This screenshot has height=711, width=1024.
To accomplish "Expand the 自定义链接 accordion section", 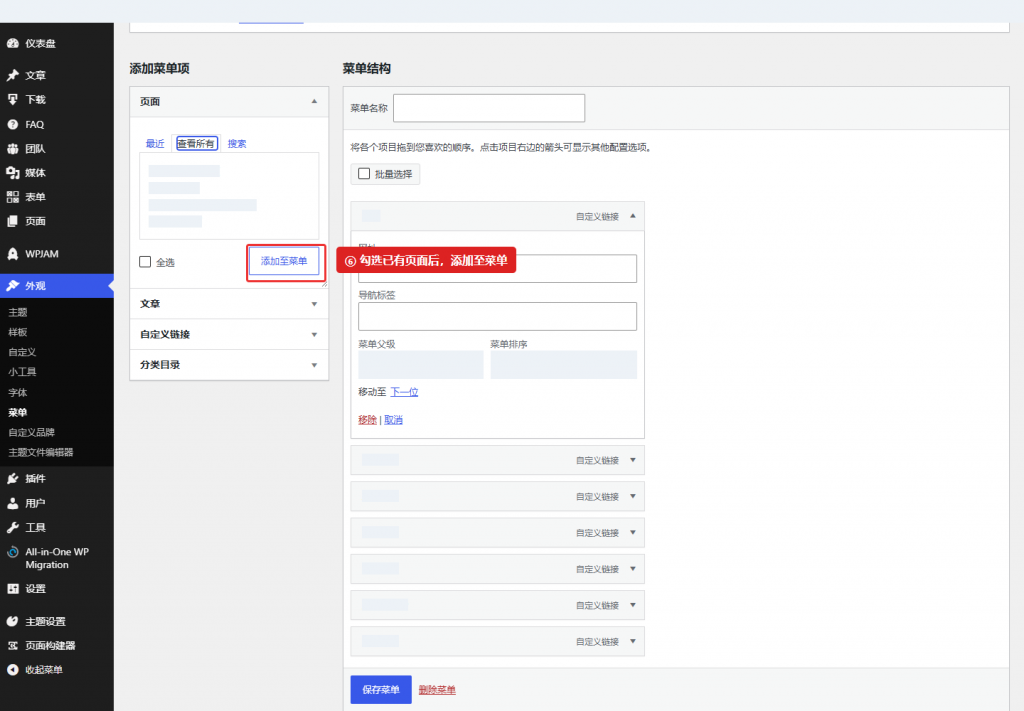I will tap(229, 334).
